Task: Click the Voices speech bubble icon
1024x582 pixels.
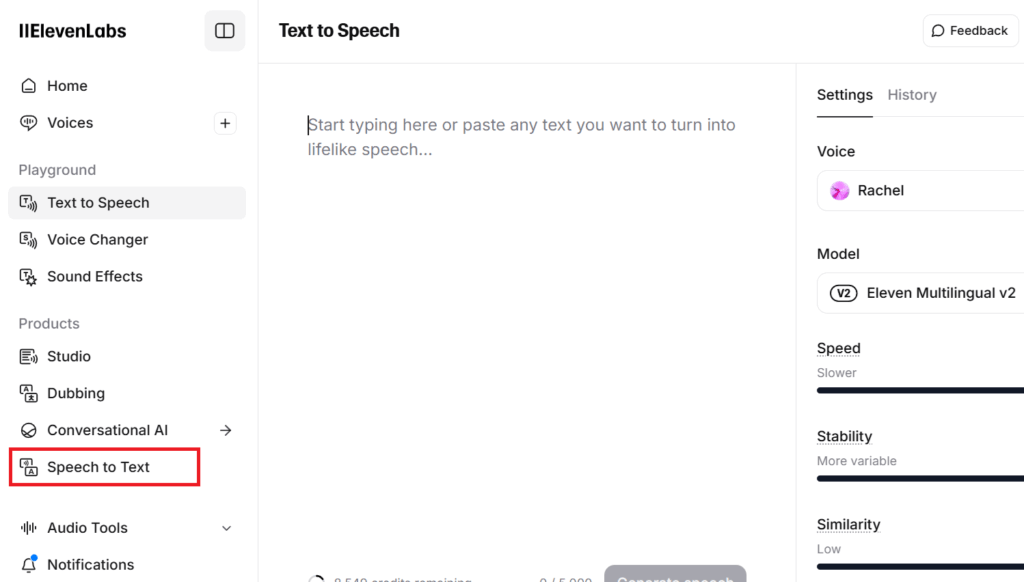Action: [29, 123]
